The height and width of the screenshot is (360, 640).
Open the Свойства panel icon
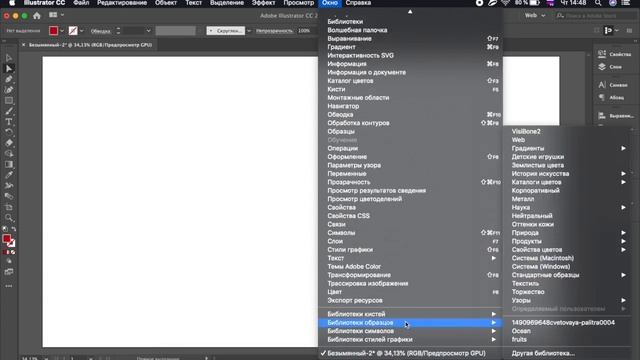pos(602,54)
